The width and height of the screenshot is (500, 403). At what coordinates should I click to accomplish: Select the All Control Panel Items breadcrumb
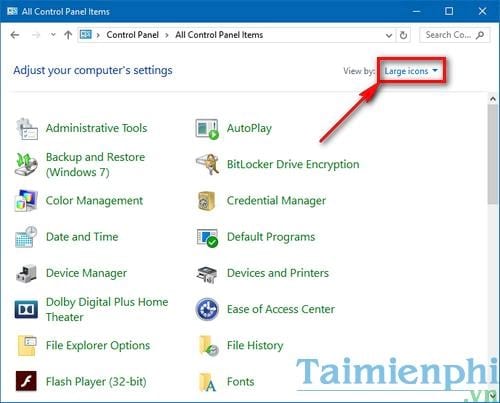219,35
